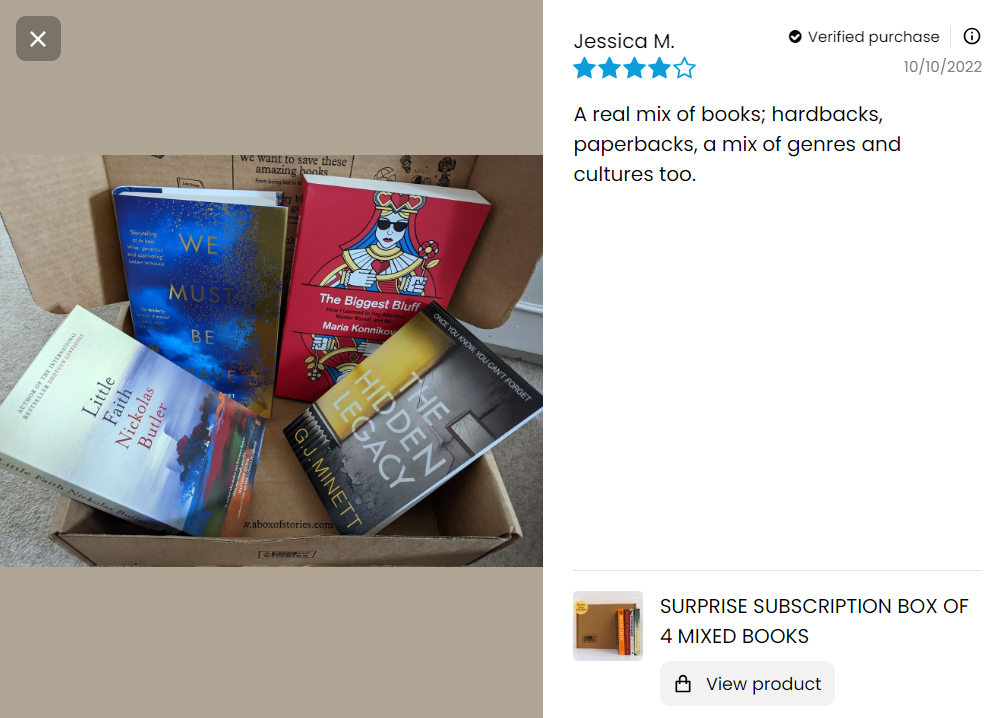1005x718 pixels.
Task: Open the verified purchase info icon
Action: pos(972,37)
